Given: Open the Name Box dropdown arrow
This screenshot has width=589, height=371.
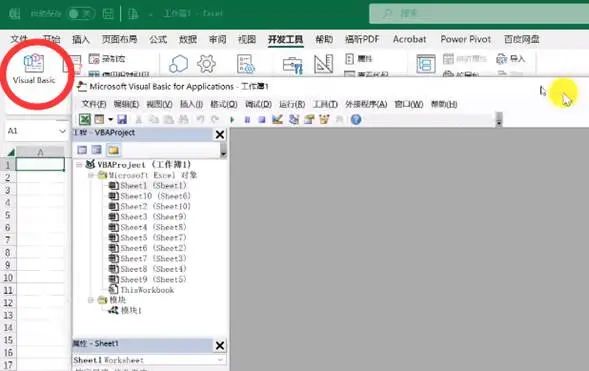Looking at the screenshot, I should [x=62, y=131].
